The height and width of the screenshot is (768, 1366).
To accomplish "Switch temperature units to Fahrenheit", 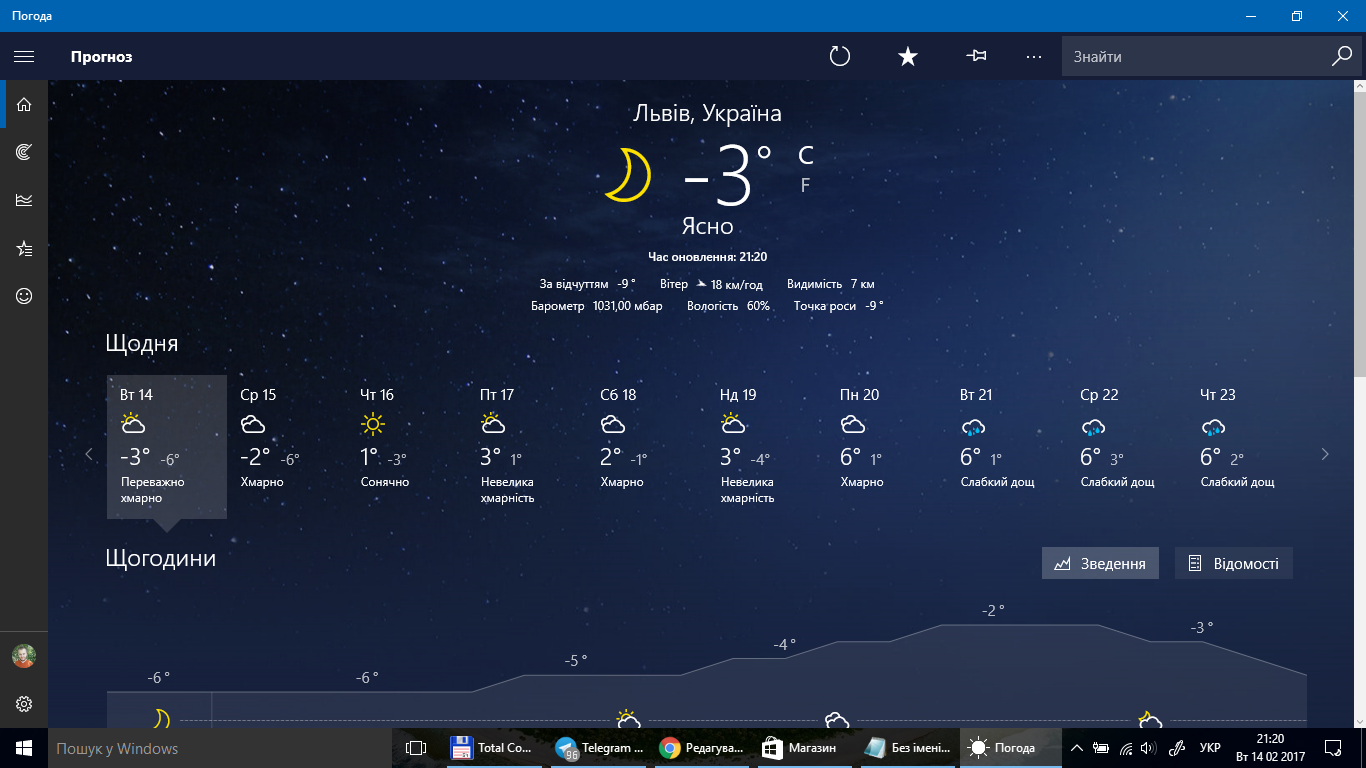I will tap(805, 185).
